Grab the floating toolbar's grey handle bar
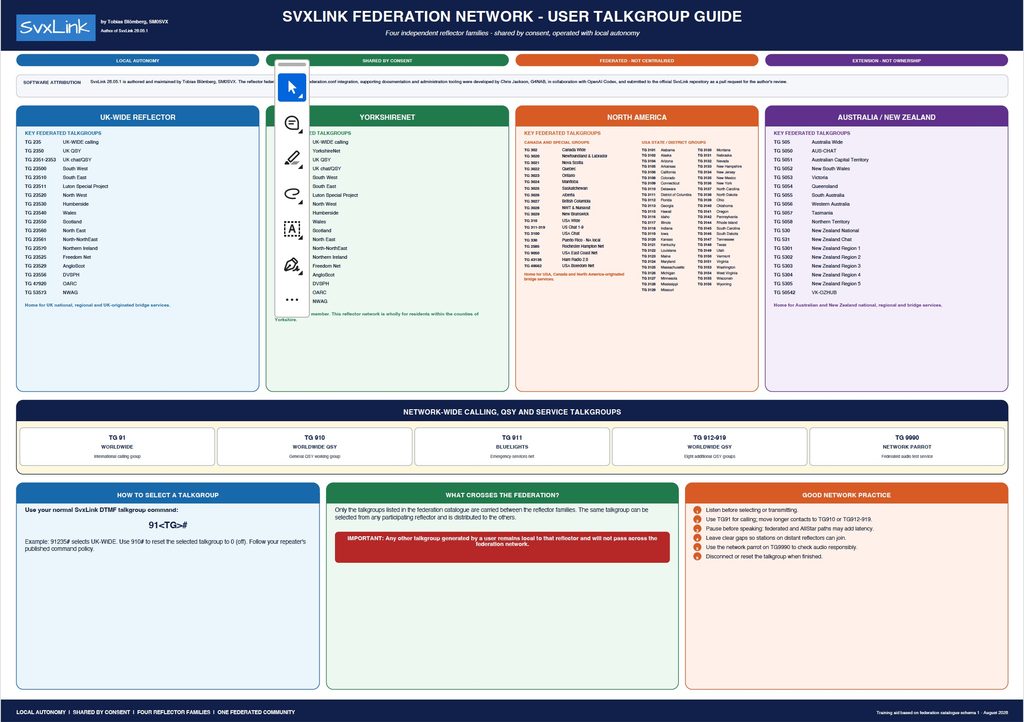 click(292, 65)
